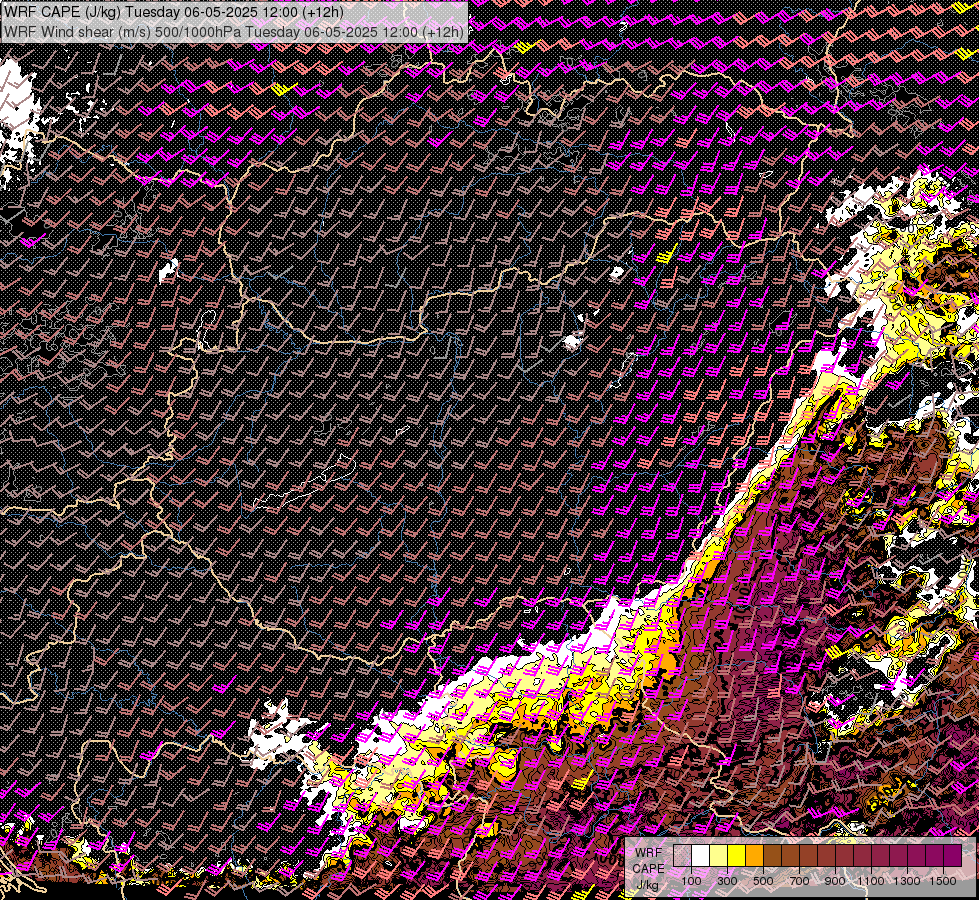
Task: Click the WRF CAPE (J/kg) title line
Action: tap(173, 12)
